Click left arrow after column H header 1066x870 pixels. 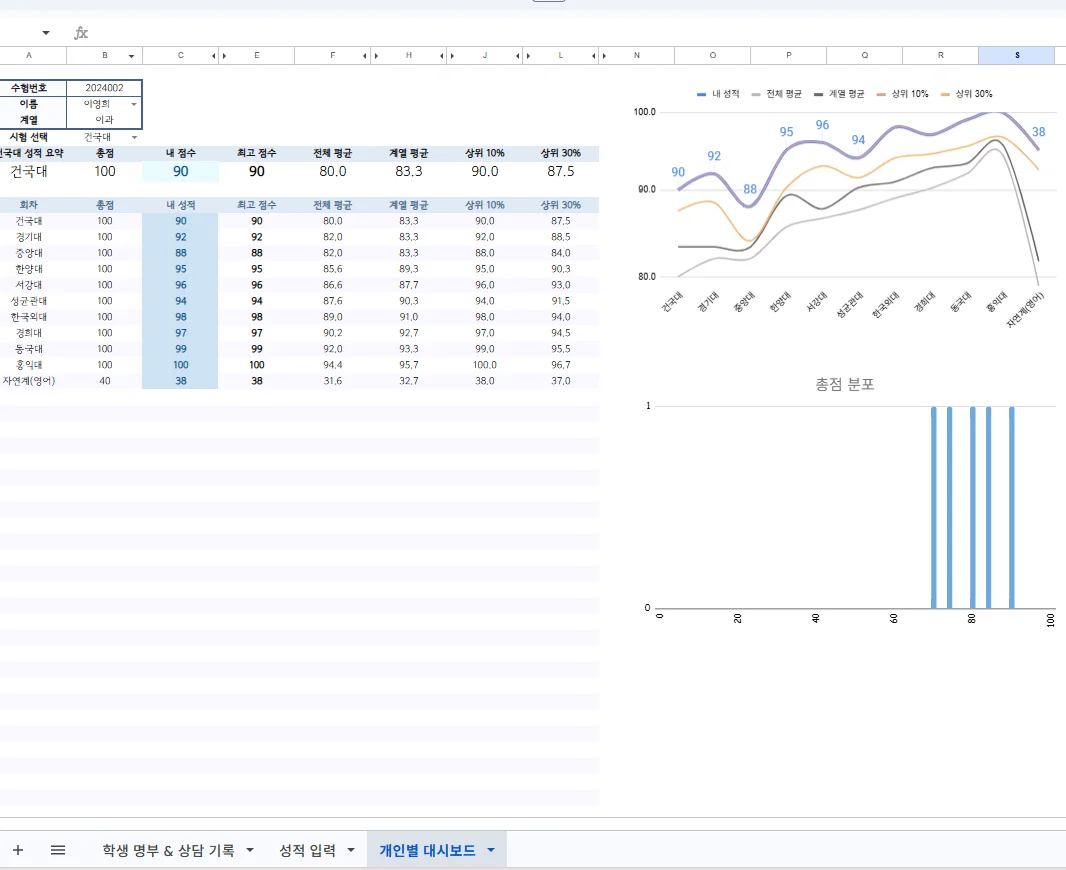(441, 56)
